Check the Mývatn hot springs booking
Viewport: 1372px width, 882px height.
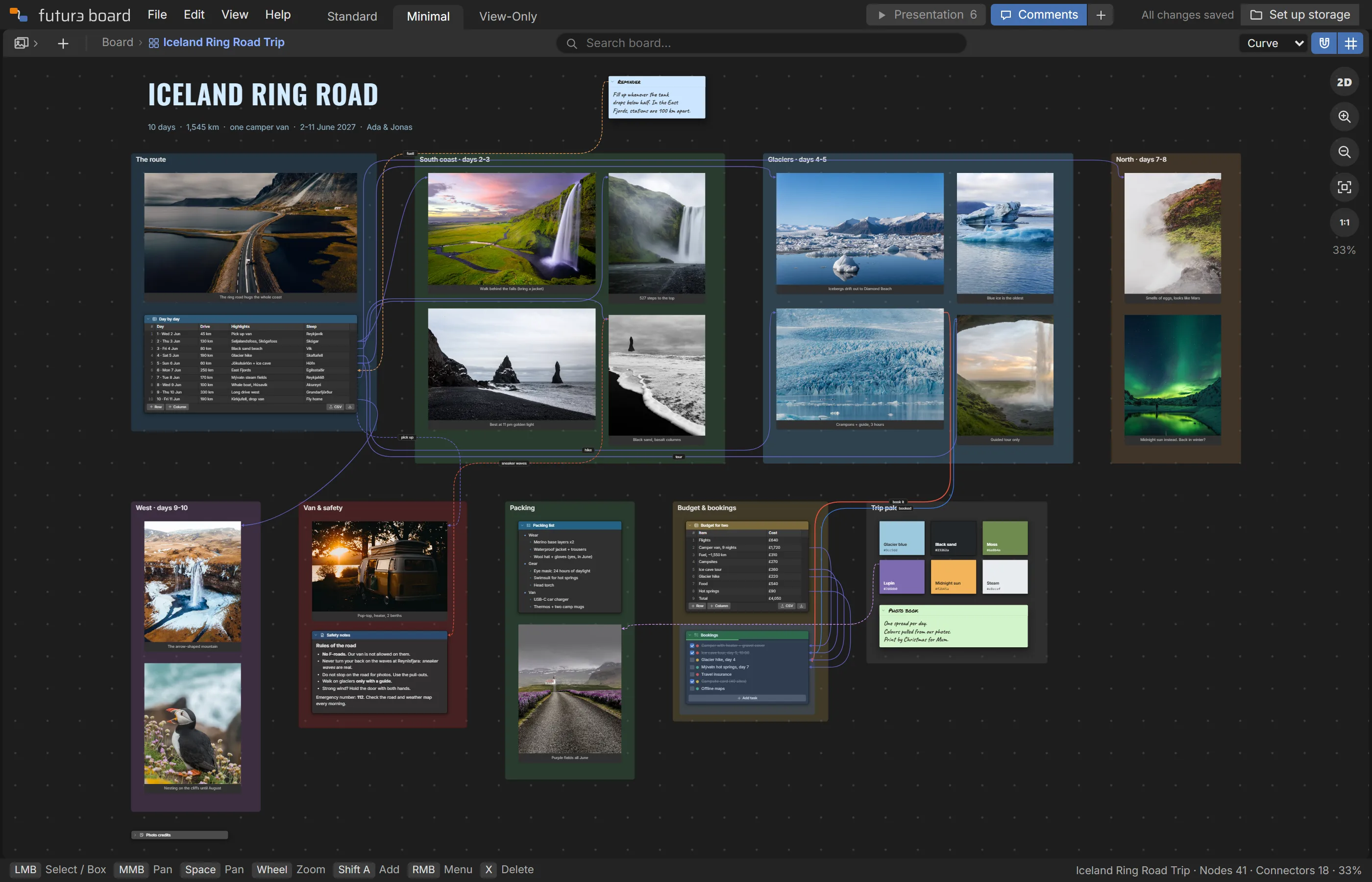pyautogui.click(x=692, y=667)
